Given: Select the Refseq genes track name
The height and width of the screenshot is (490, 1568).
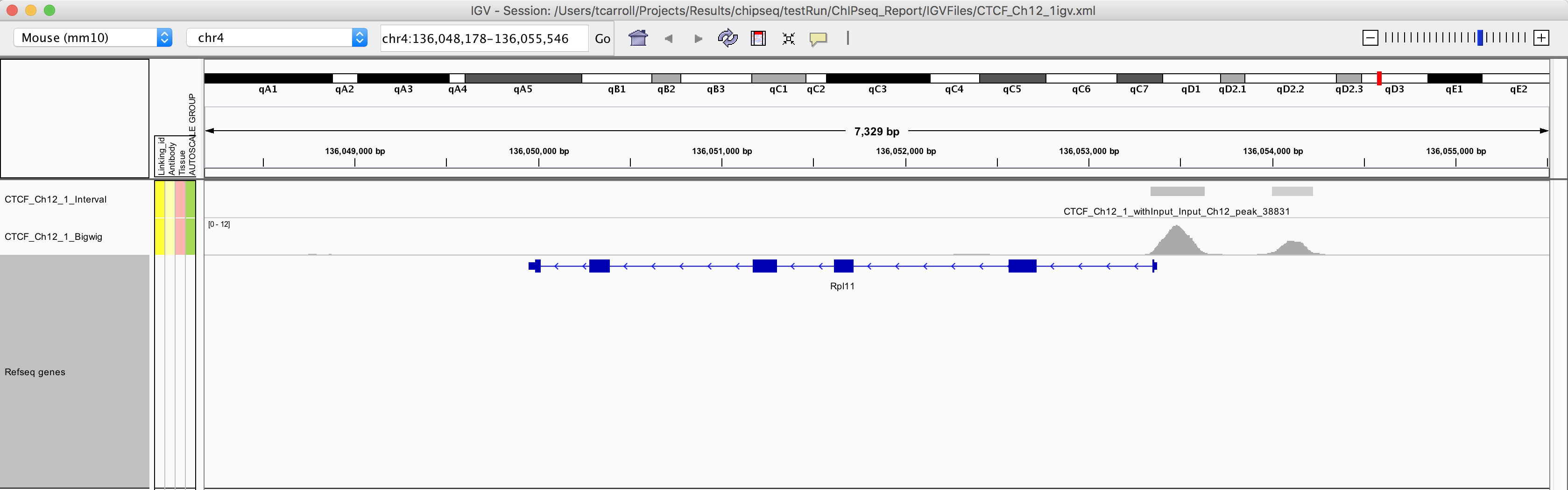Looking at the screenshot, I should point(35,372).
